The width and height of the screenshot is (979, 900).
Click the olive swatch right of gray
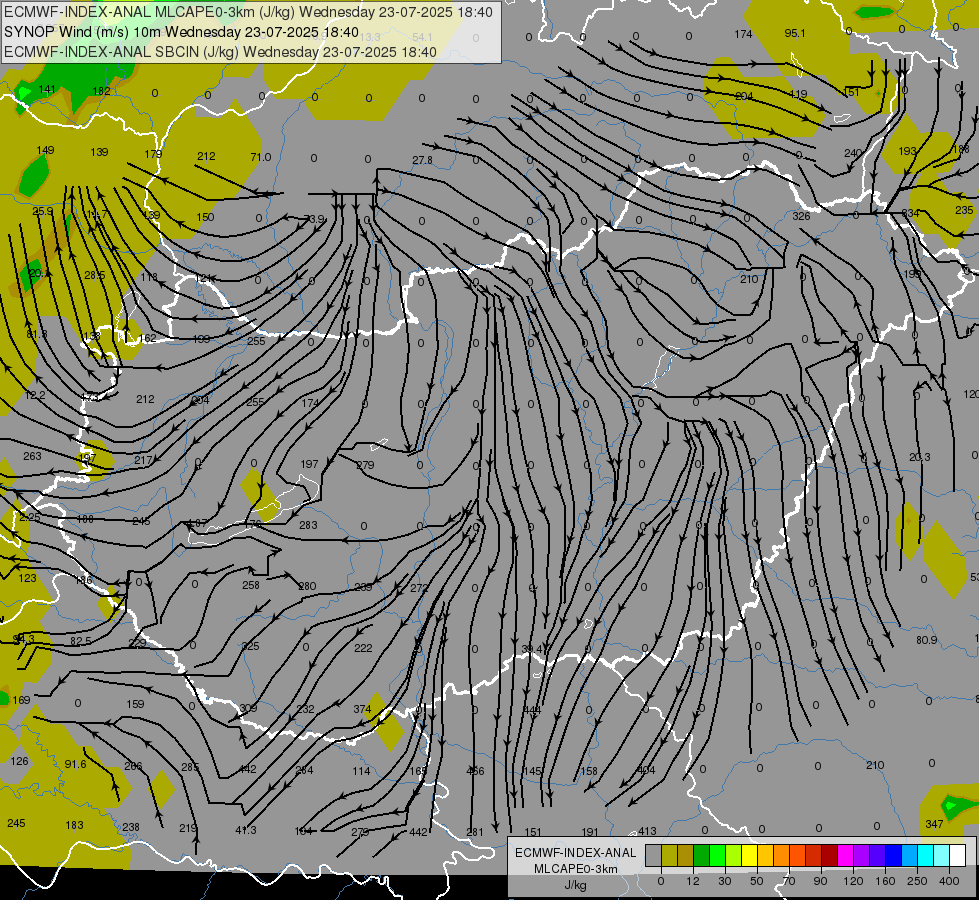point(669,856)
